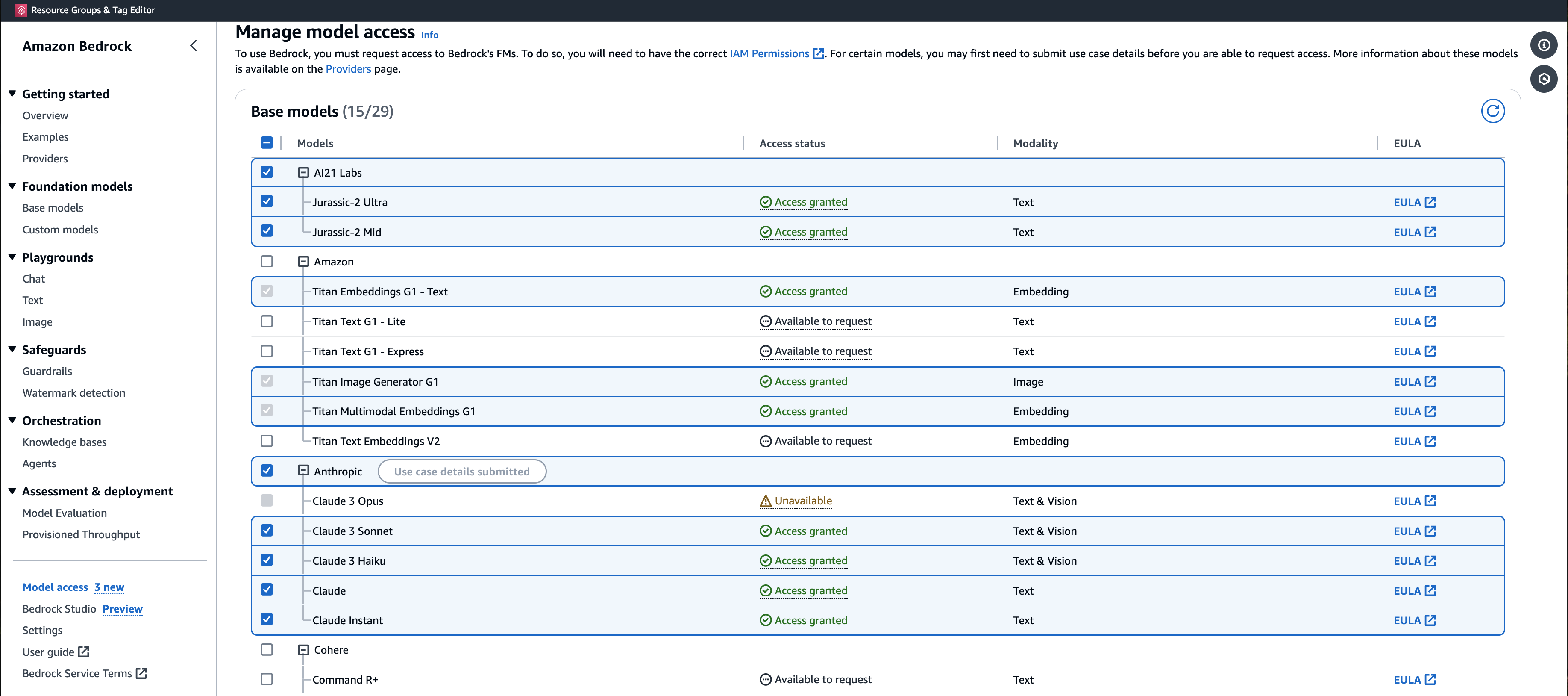Check the Titan Text G1 - Lite checkbox
This screenshot has width=1568, height=696.
267,321
